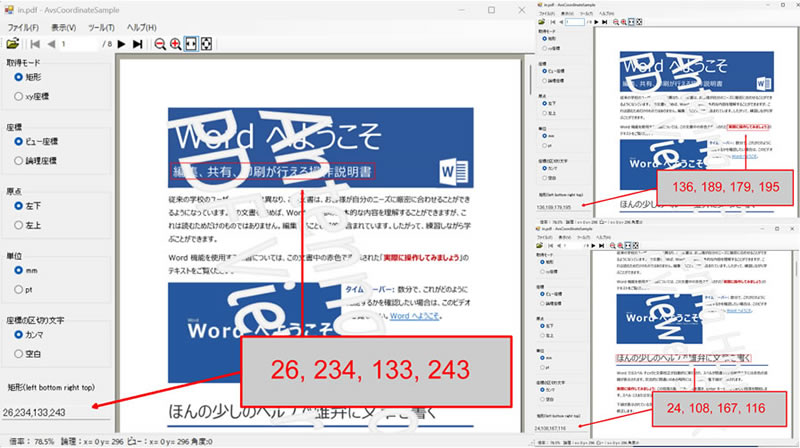Viewport: 800px width, 448px height.
Task: Zoom in within the 136,189,179,195 window
Action: pyautogui.click(x=623, y=22)
